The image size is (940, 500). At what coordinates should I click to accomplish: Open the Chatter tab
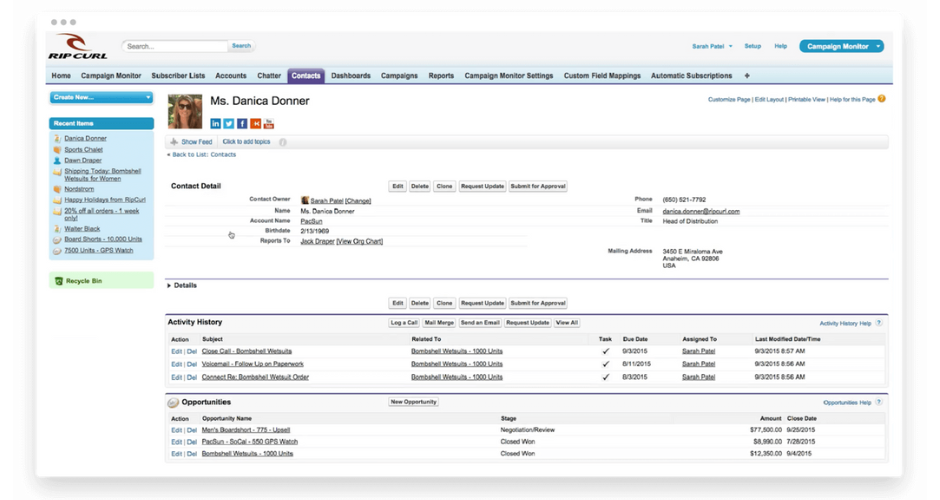[269, 76]
